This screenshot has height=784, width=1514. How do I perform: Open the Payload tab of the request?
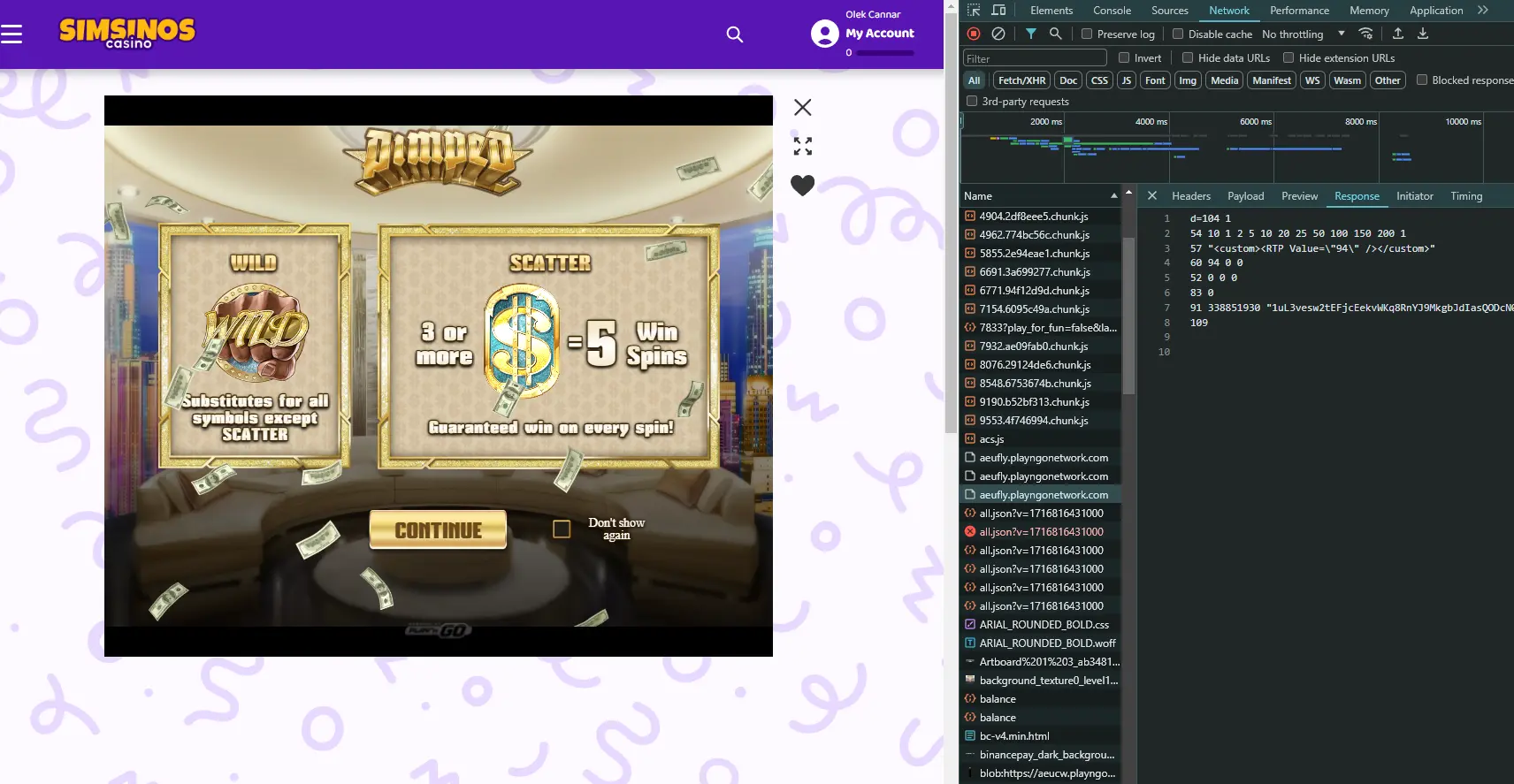coord(1245,196)
